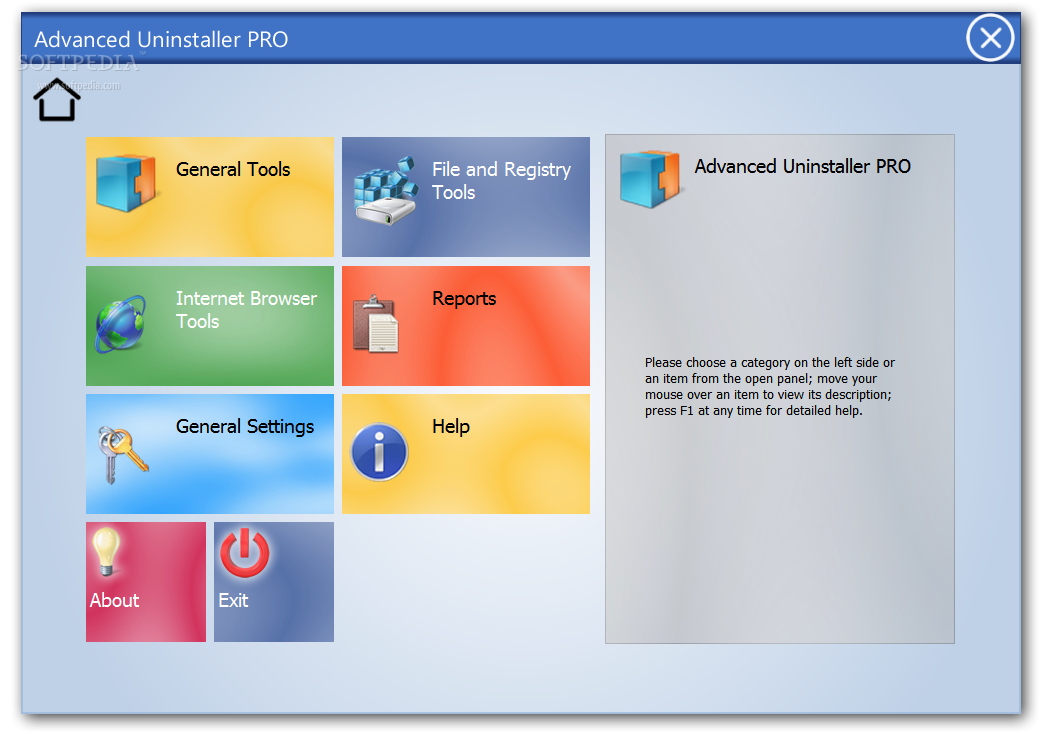The height and width of the screenshot is (734, 1041).
Task: Open the Help section
Action: (x=450, y=426)
